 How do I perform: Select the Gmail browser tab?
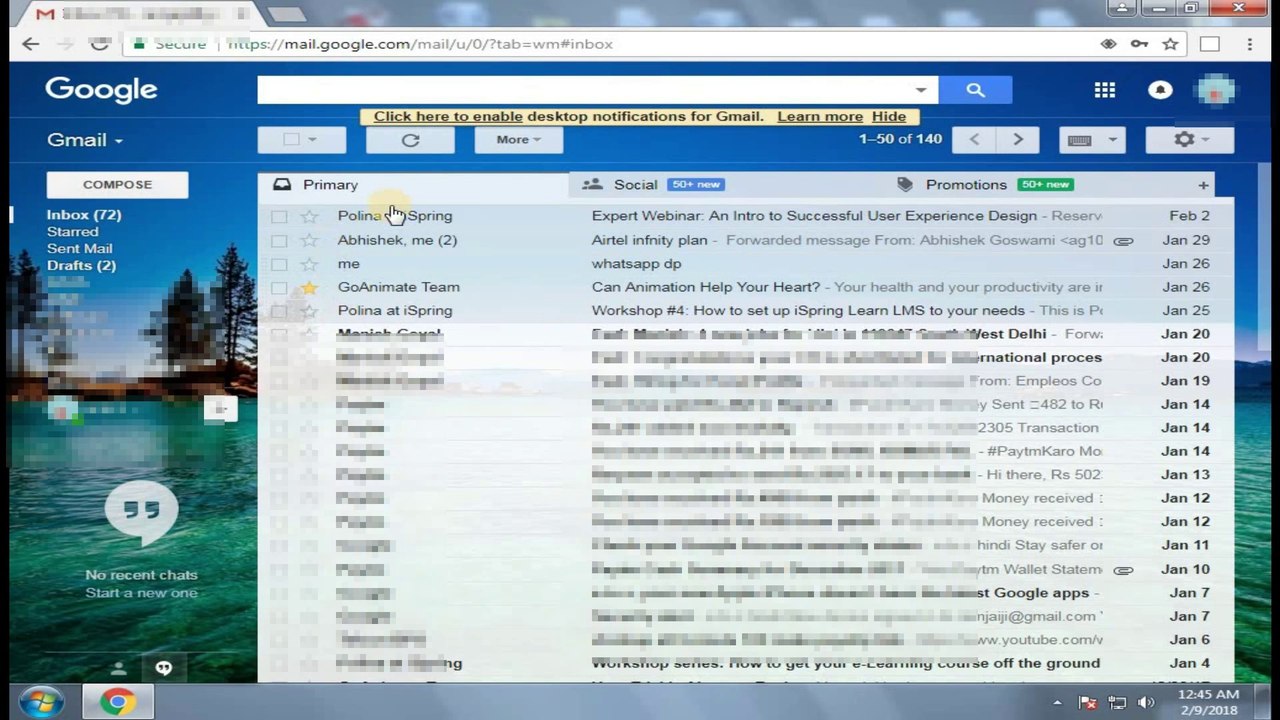(140, 14)
